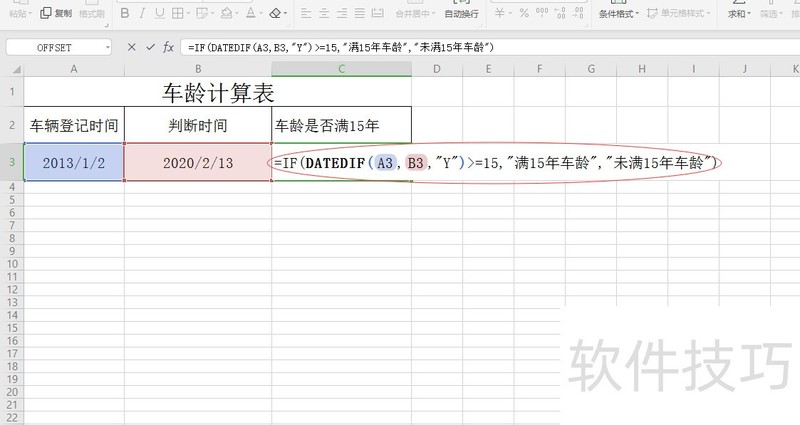The height and width of the screenshot is (425, 800).
Task: Select cell containing 2020/2/13
Action: (x=198, y=162)
